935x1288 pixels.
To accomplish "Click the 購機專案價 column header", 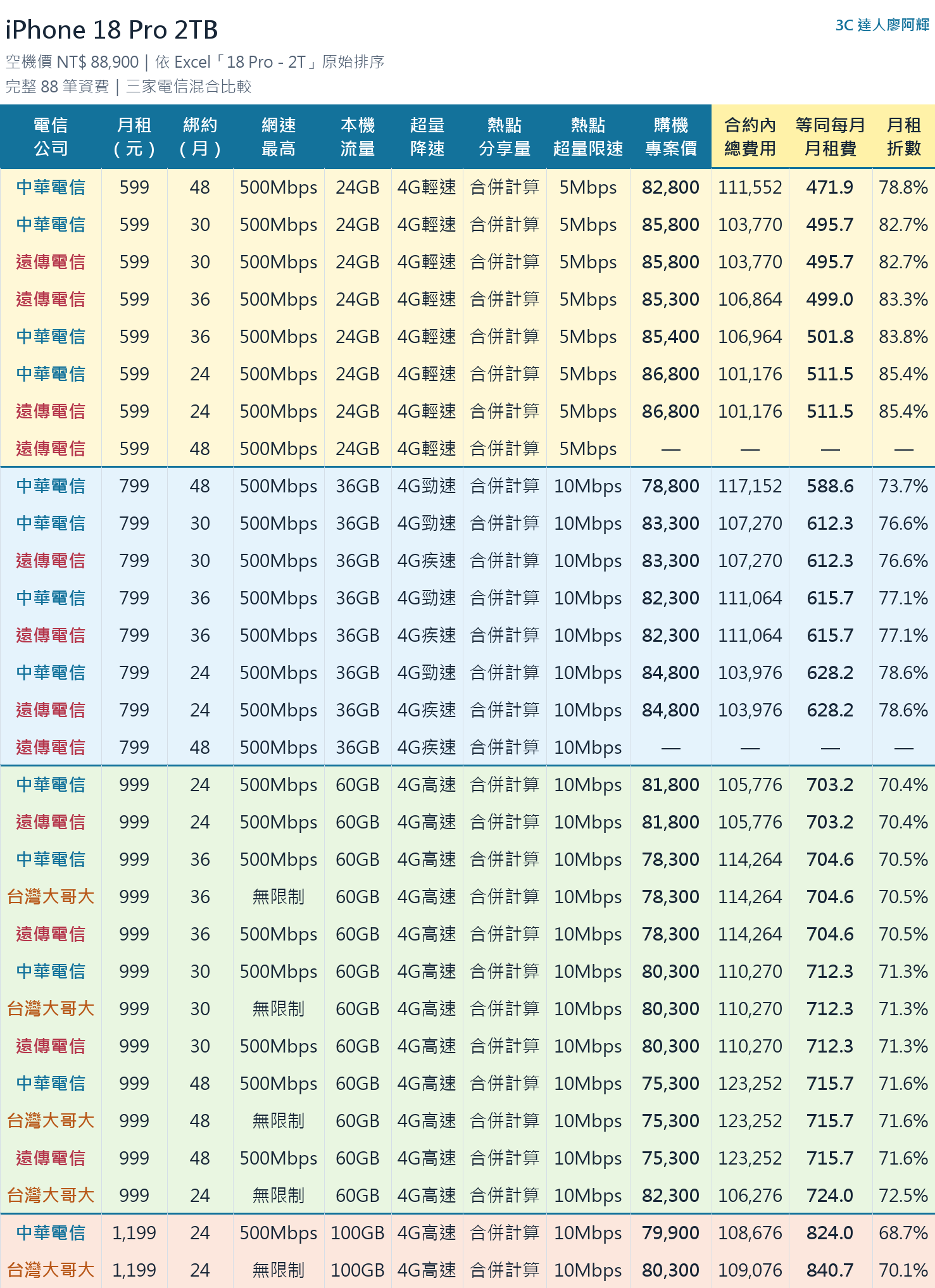I will click(x=671, y=137).
